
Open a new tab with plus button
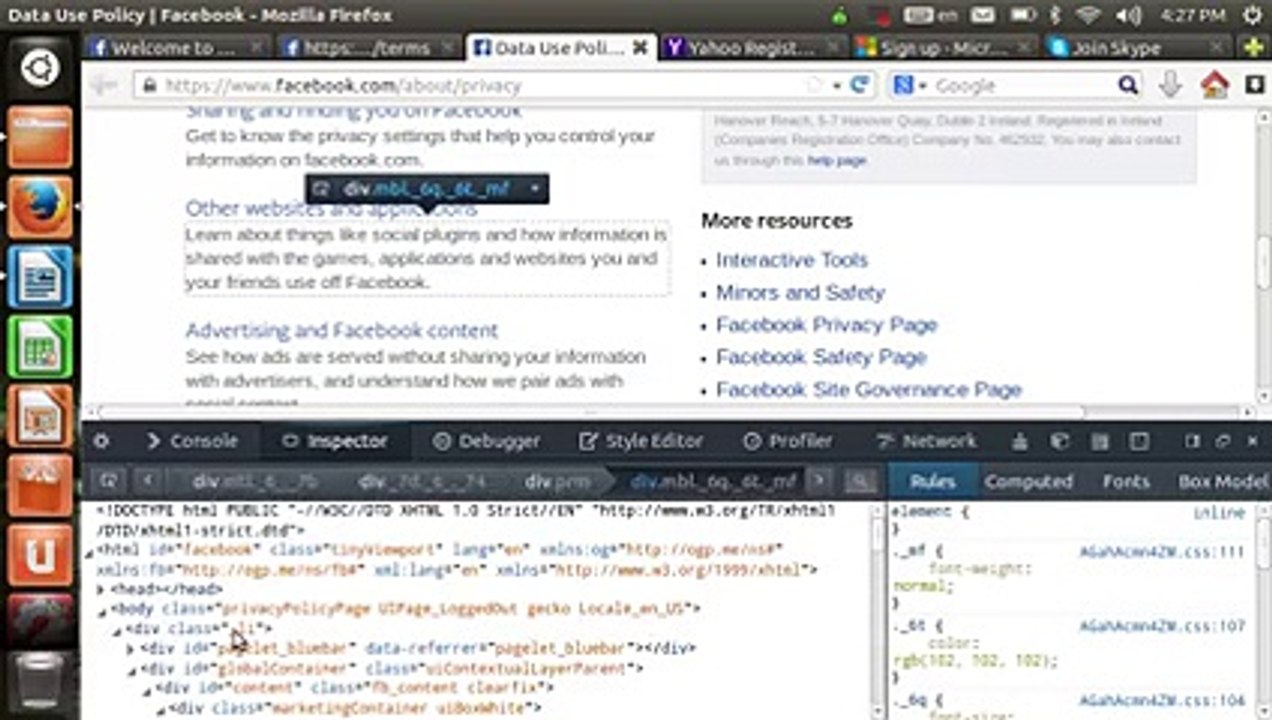tap(1252, 47)
